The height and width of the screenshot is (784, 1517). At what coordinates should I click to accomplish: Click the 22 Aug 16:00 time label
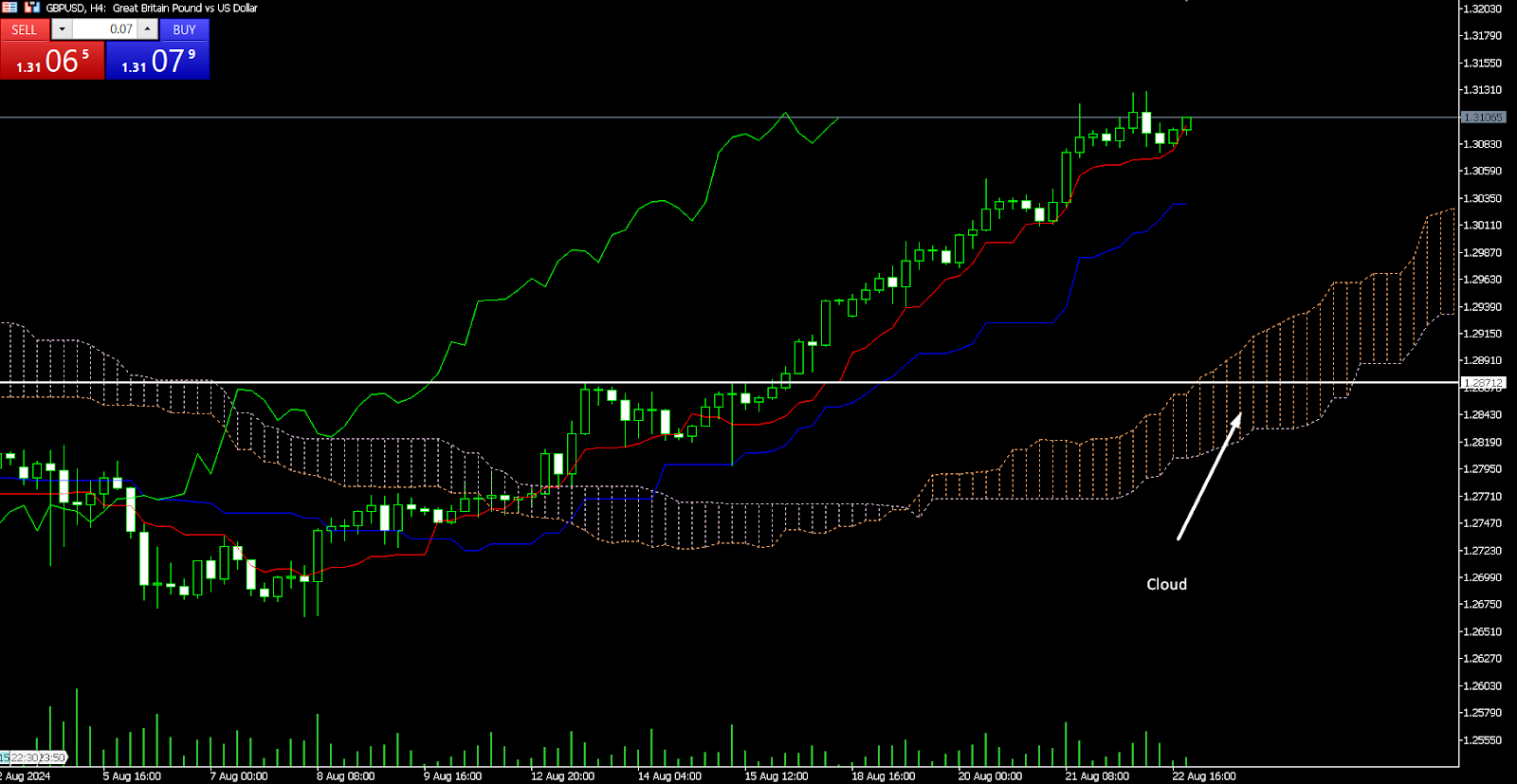tap(1203, 775)
